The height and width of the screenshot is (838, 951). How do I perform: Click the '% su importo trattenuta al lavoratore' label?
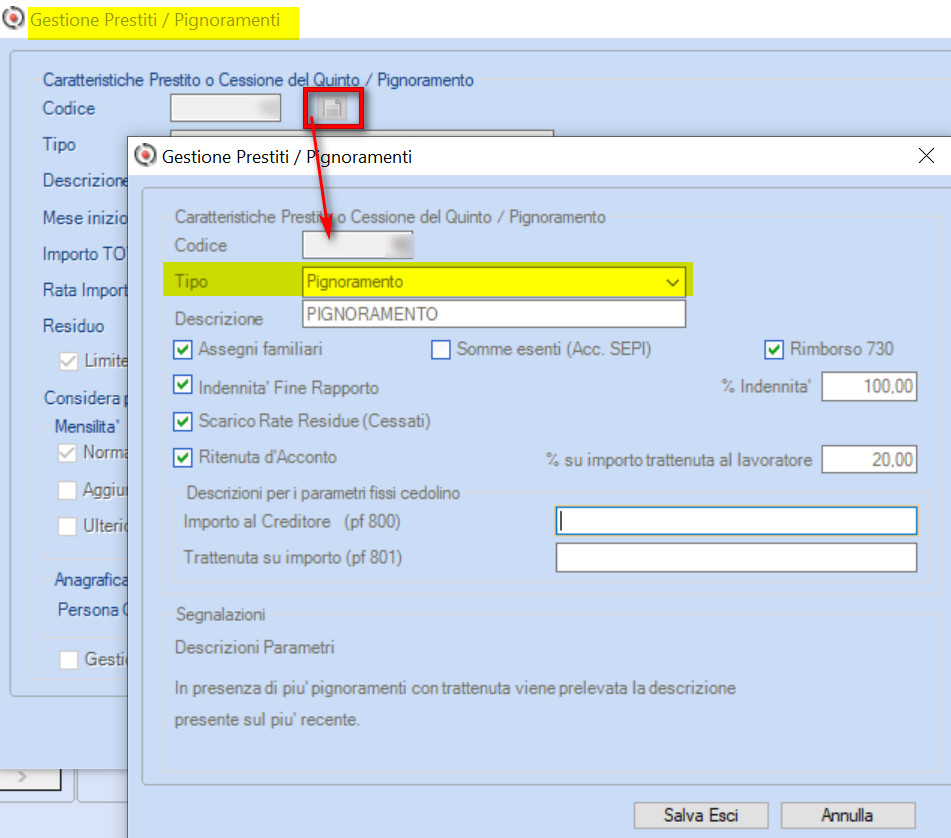[x=679, y=460]
